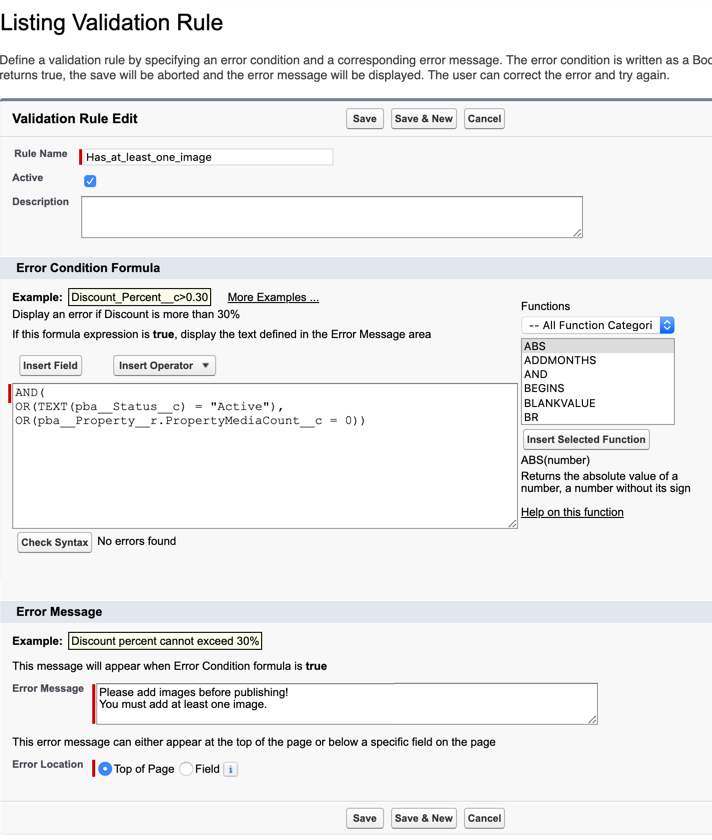
Task: Click the top Cancel button
Action: click(484, 118)
